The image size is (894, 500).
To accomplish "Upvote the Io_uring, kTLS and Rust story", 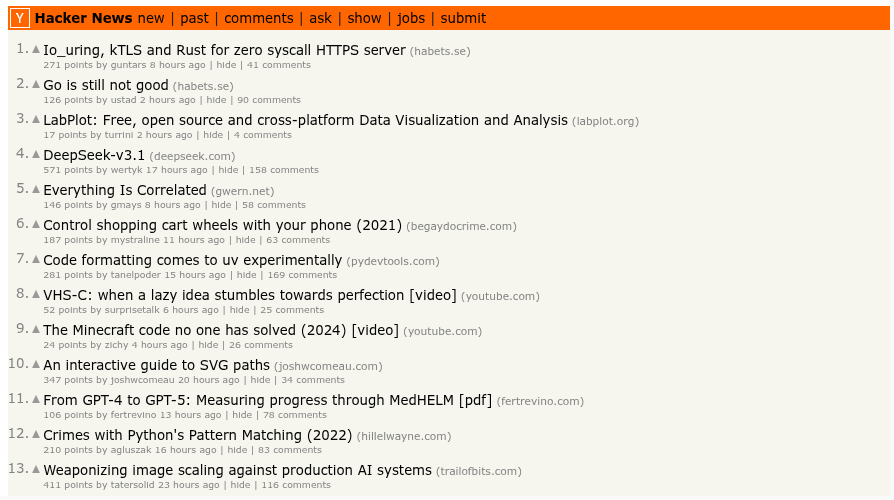I will click(x=36, y=49).
